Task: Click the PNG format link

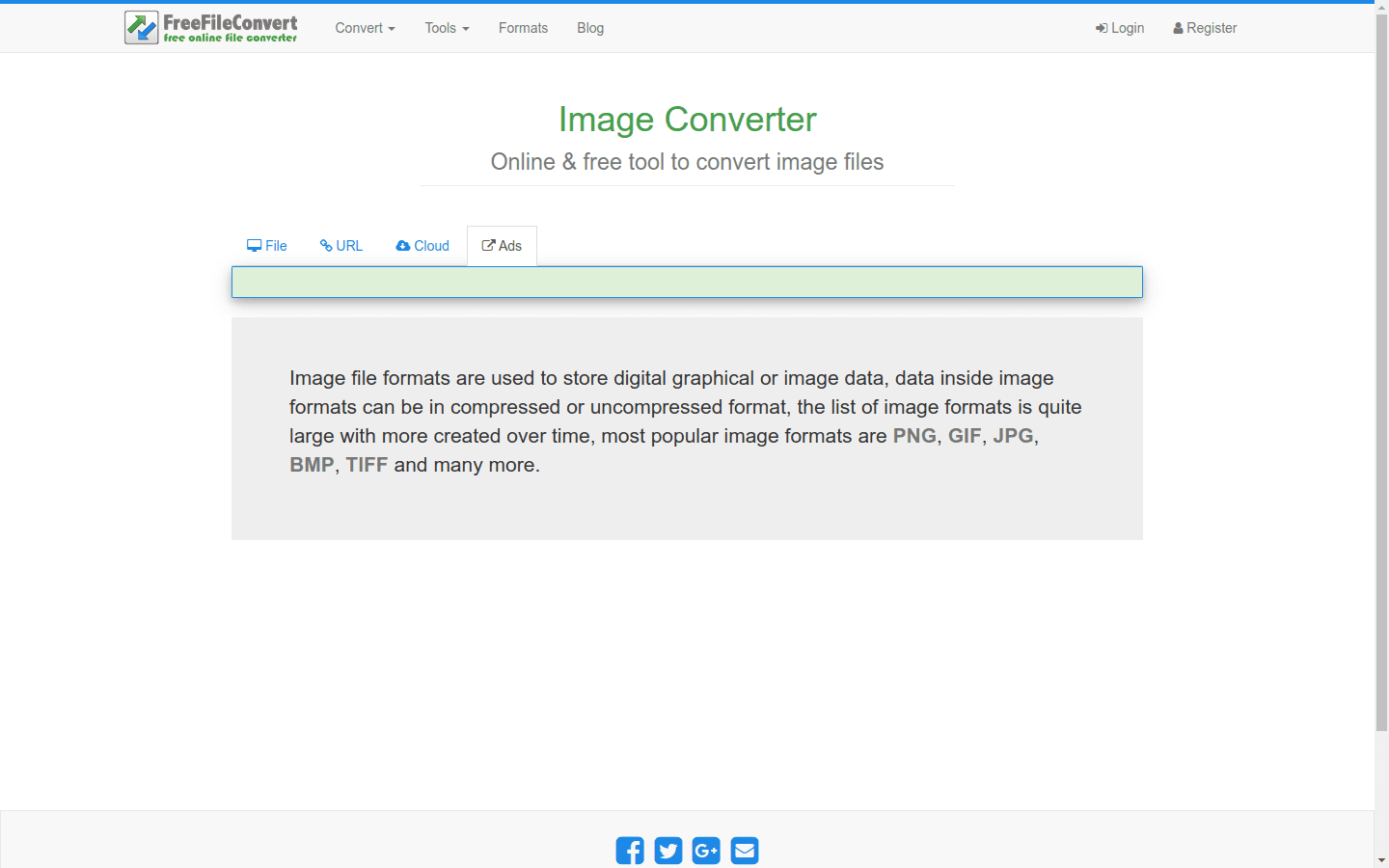Action: coord(914,436)
